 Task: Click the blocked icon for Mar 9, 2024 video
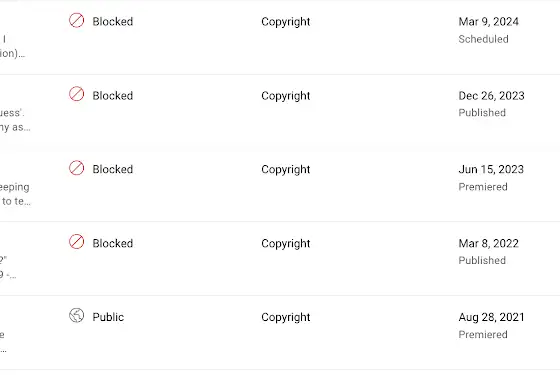(76, 20)
